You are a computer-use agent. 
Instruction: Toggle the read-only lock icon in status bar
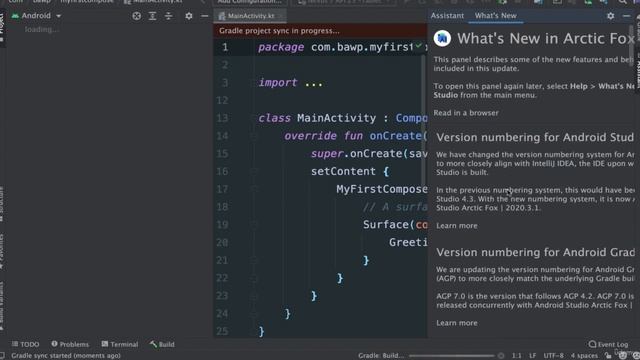pyautogui.click(x=608, y=356)
